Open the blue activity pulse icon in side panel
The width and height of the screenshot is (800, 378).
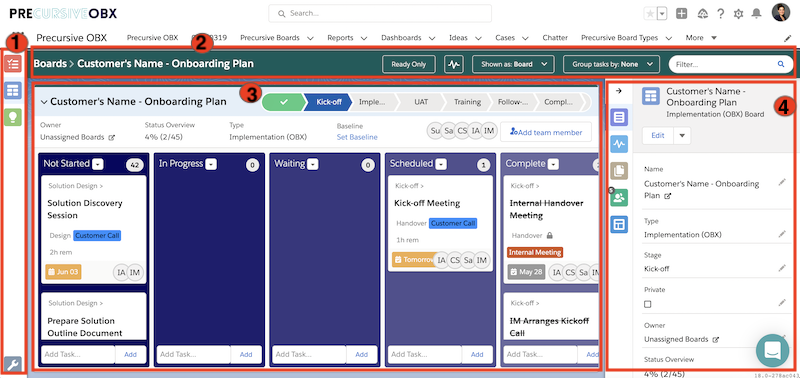coord(619,144)
